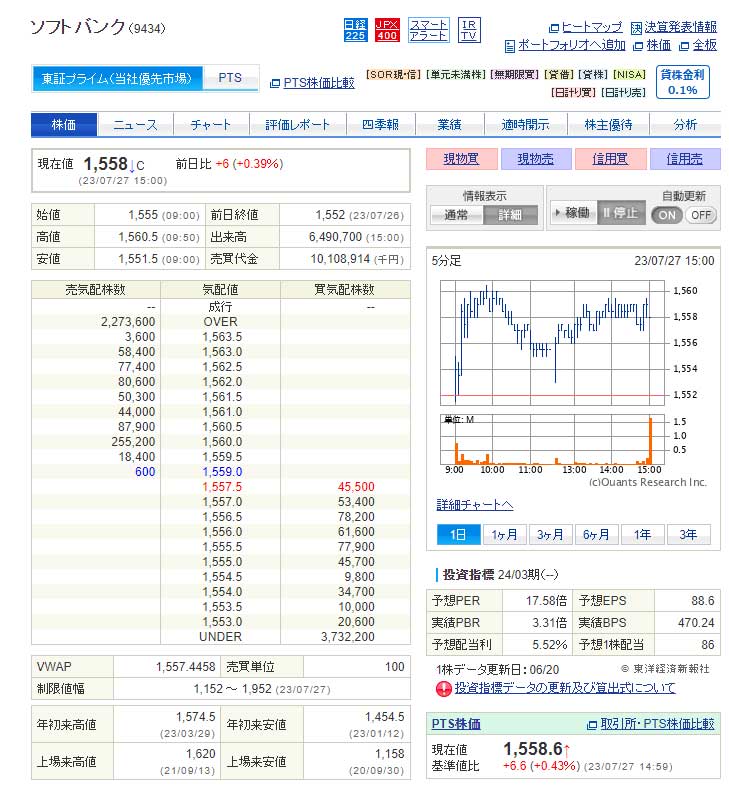This screenshot has height=792, width=729.
Task: Click the 信用買 button
Action: (x=610, y=159)
